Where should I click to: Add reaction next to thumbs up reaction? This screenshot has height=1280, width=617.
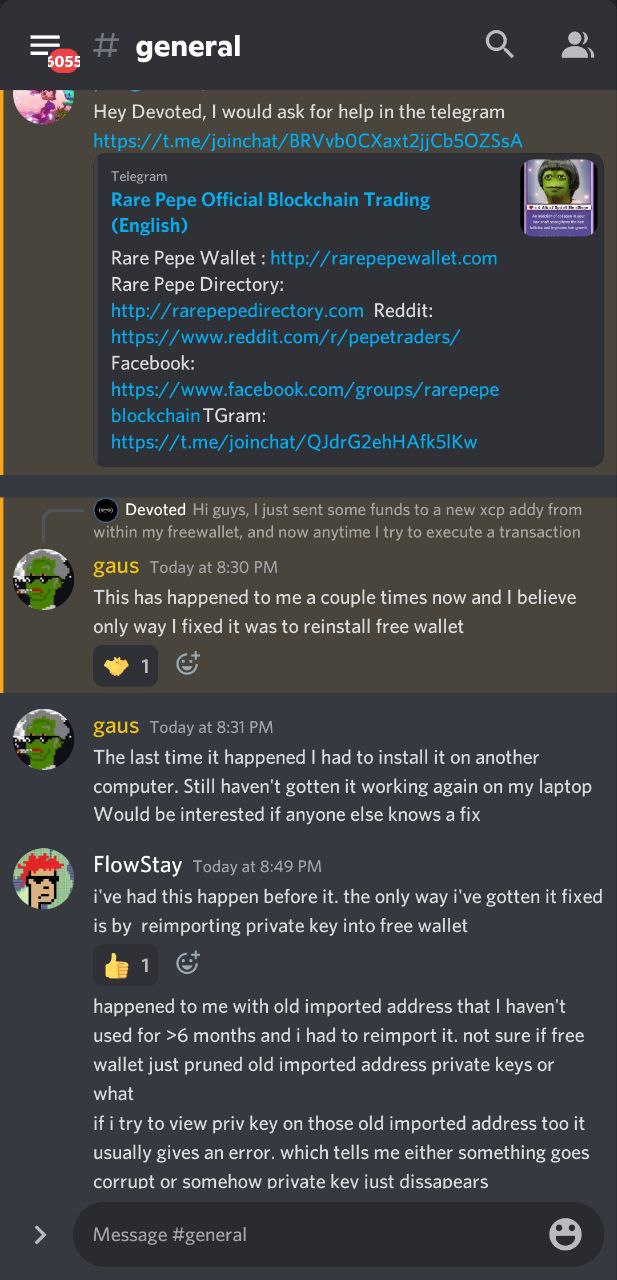click(187, 964)
